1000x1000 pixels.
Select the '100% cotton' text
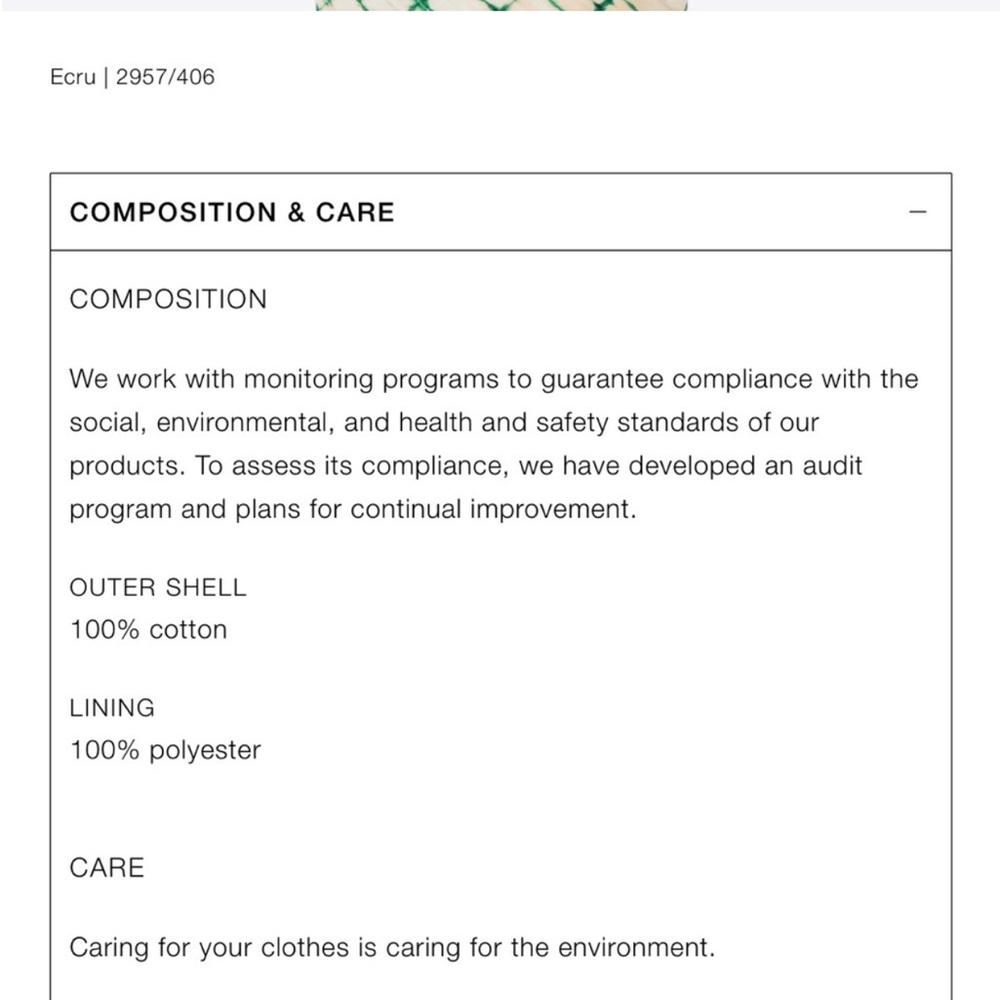[x=148, y=629]
